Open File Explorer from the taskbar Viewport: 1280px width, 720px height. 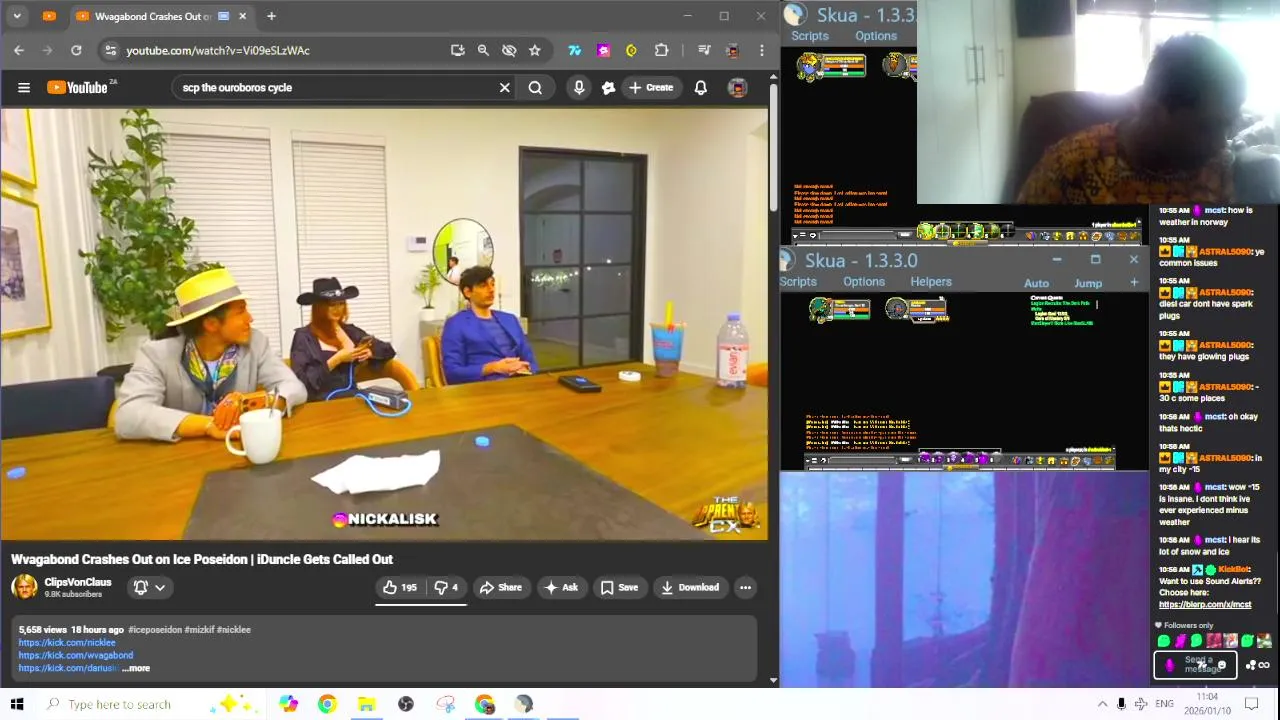coord(366,704)
